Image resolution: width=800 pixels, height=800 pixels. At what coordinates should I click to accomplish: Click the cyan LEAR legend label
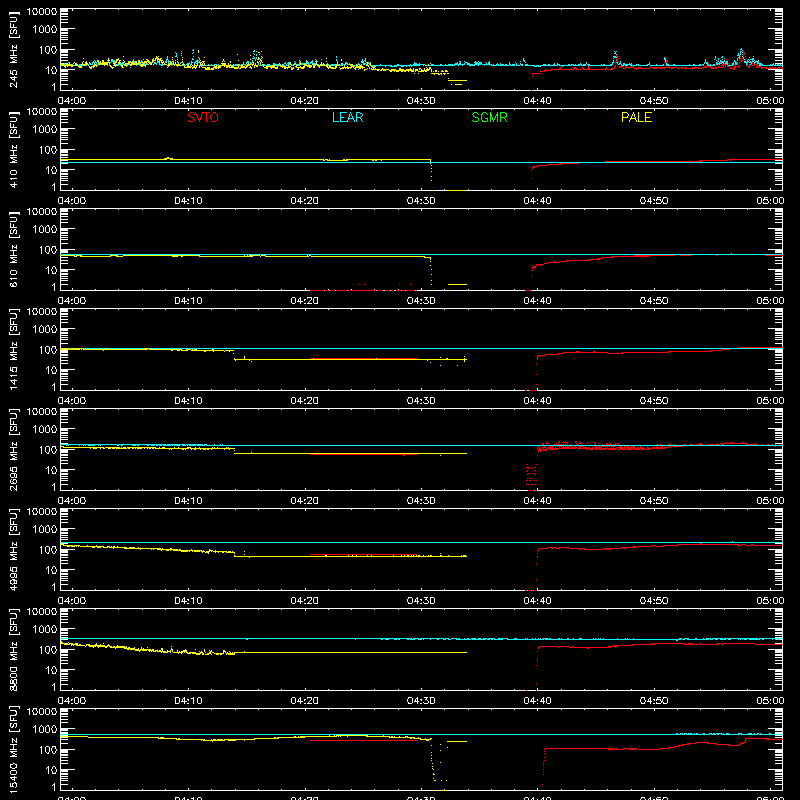347,117
